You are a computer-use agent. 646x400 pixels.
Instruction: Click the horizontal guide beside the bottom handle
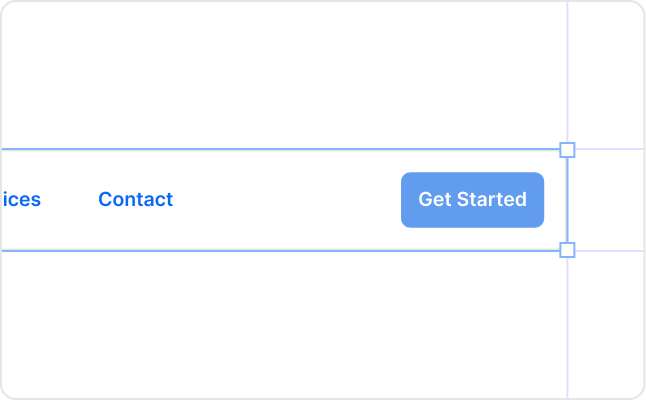pos(610,250)
